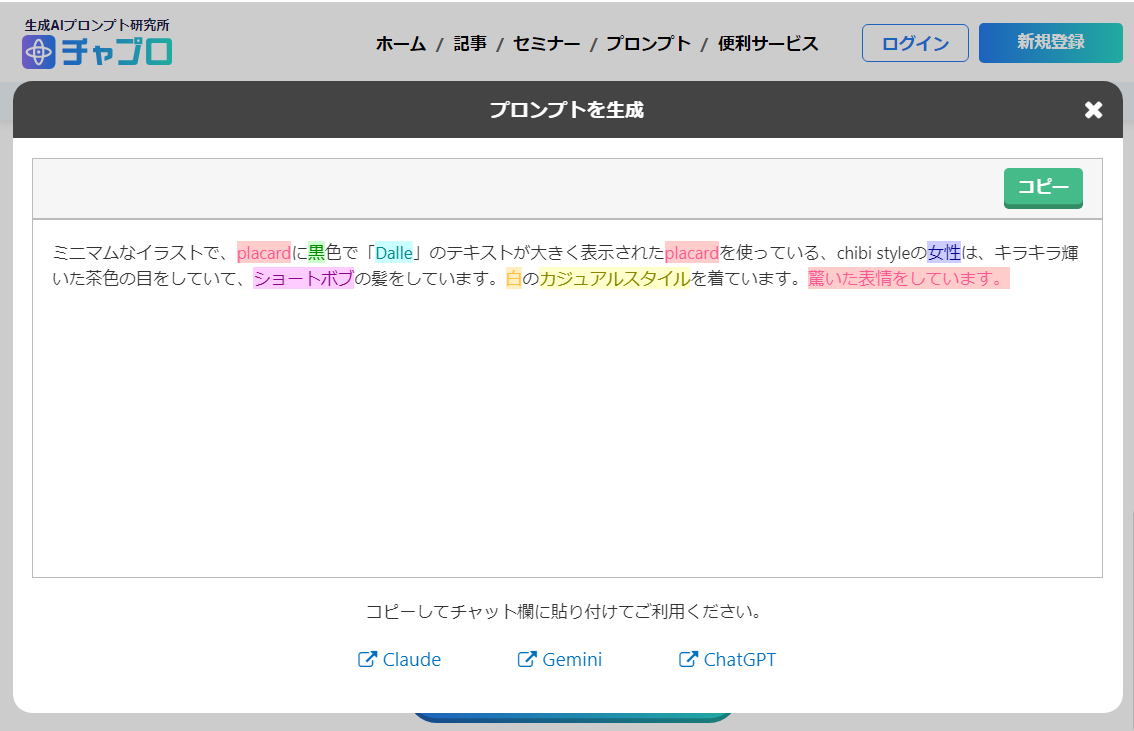Click the チャプロ logo icon
Viewport: 1134px width, 731px height.
pos(38,52)
